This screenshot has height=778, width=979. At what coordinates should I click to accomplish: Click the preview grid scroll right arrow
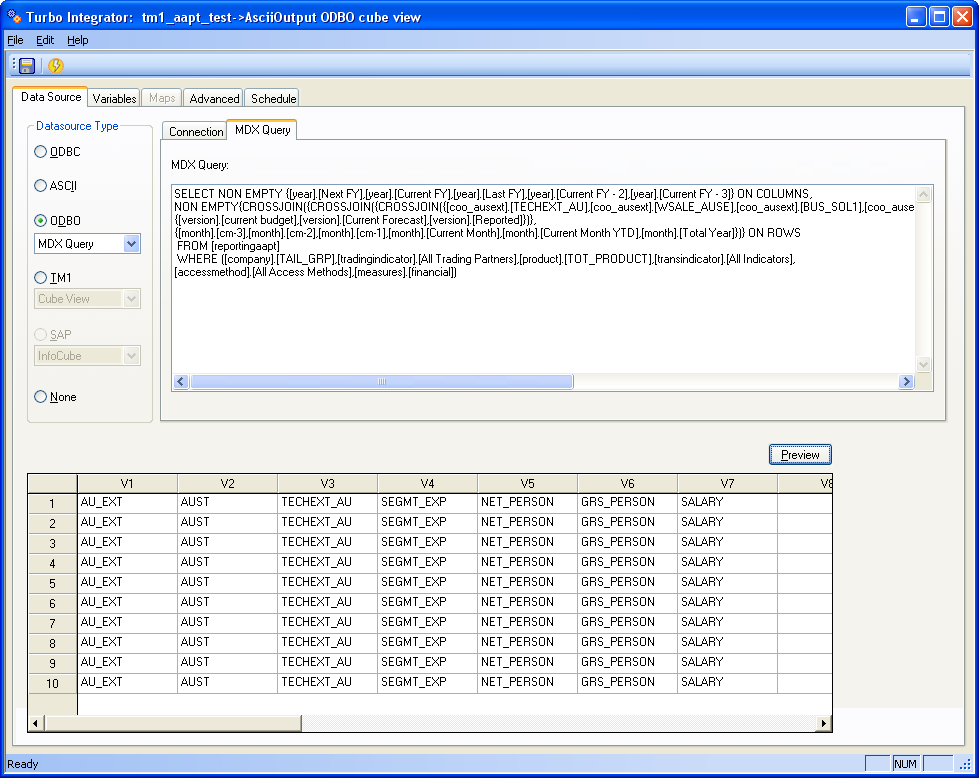[x=824, y=723]
